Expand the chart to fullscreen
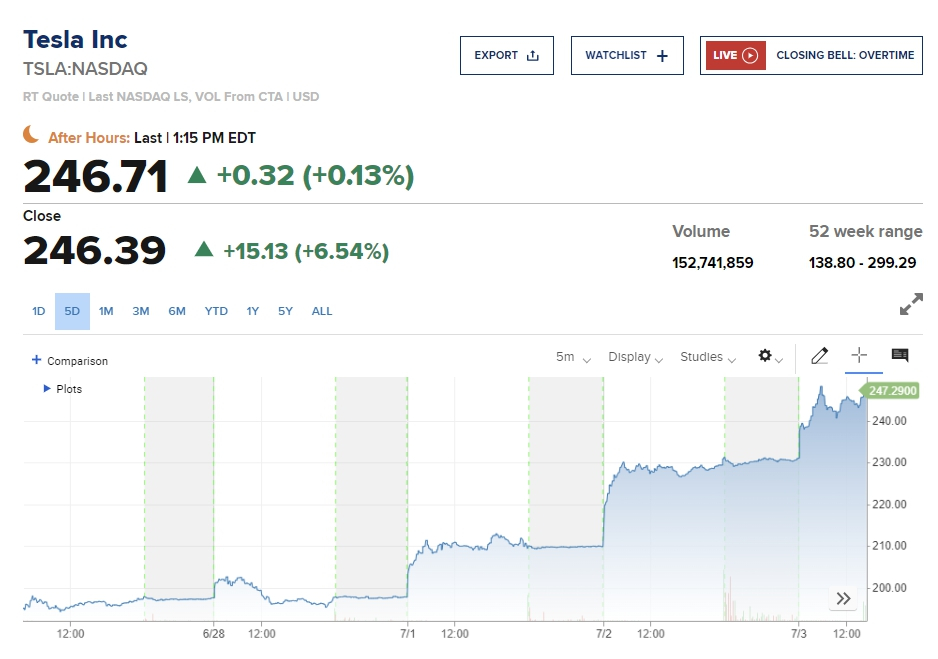Viewport: 938px width, 659px height. pyautogui.click(x=910, y=306)
